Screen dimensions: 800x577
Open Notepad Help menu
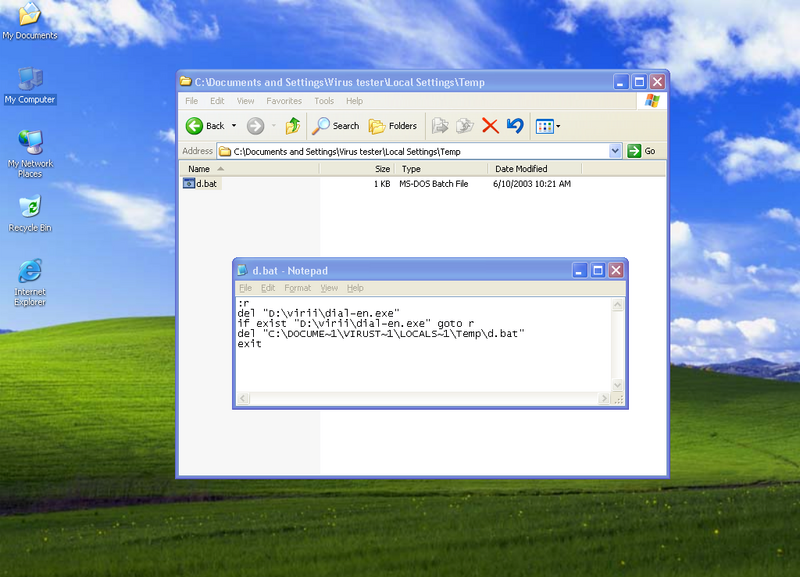(355, 288)
